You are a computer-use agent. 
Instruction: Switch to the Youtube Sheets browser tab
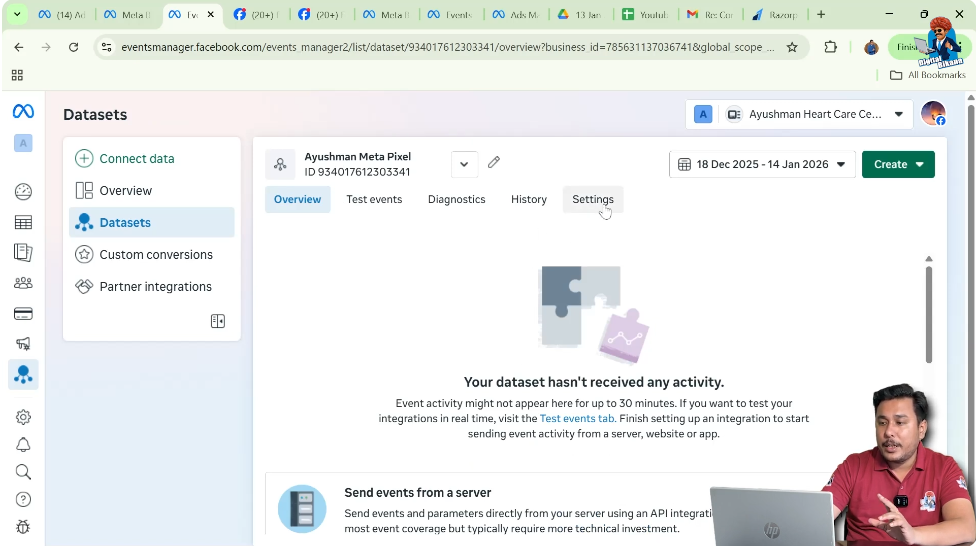[x=646, y=14]
